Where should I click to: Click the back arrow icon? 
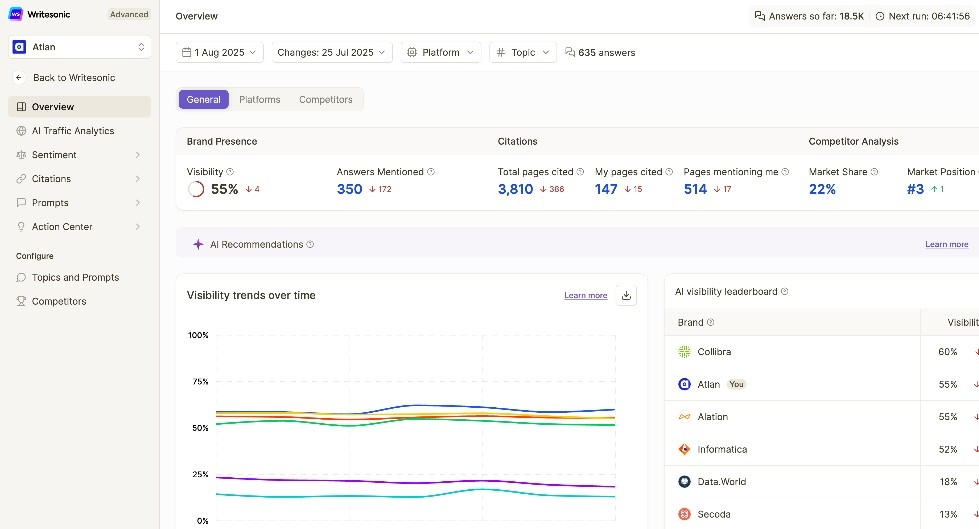click(19, 77)
